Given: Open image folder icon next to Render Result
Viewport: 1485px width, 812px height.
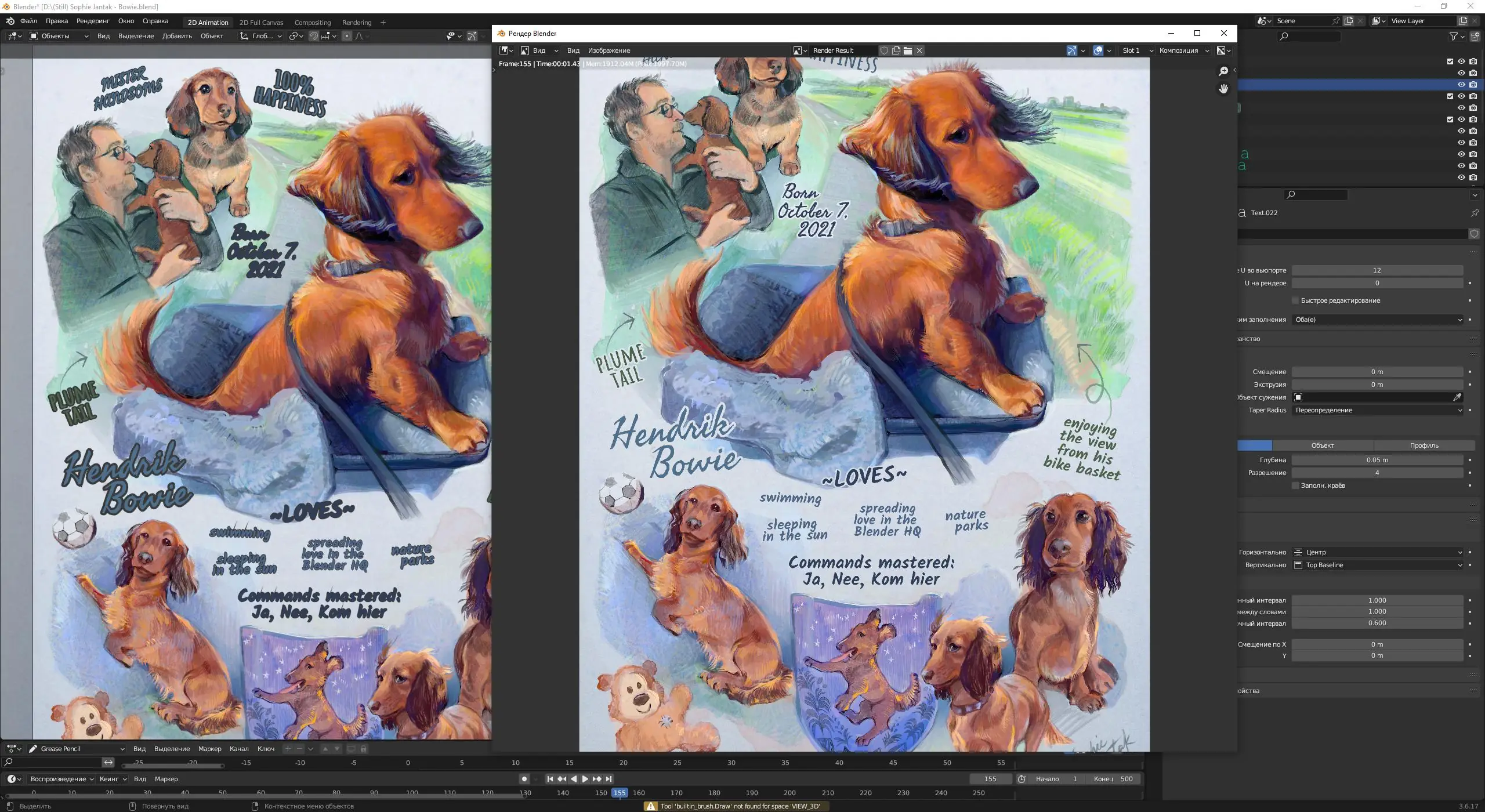Looking at the screenshot, I should pos(907,50).
